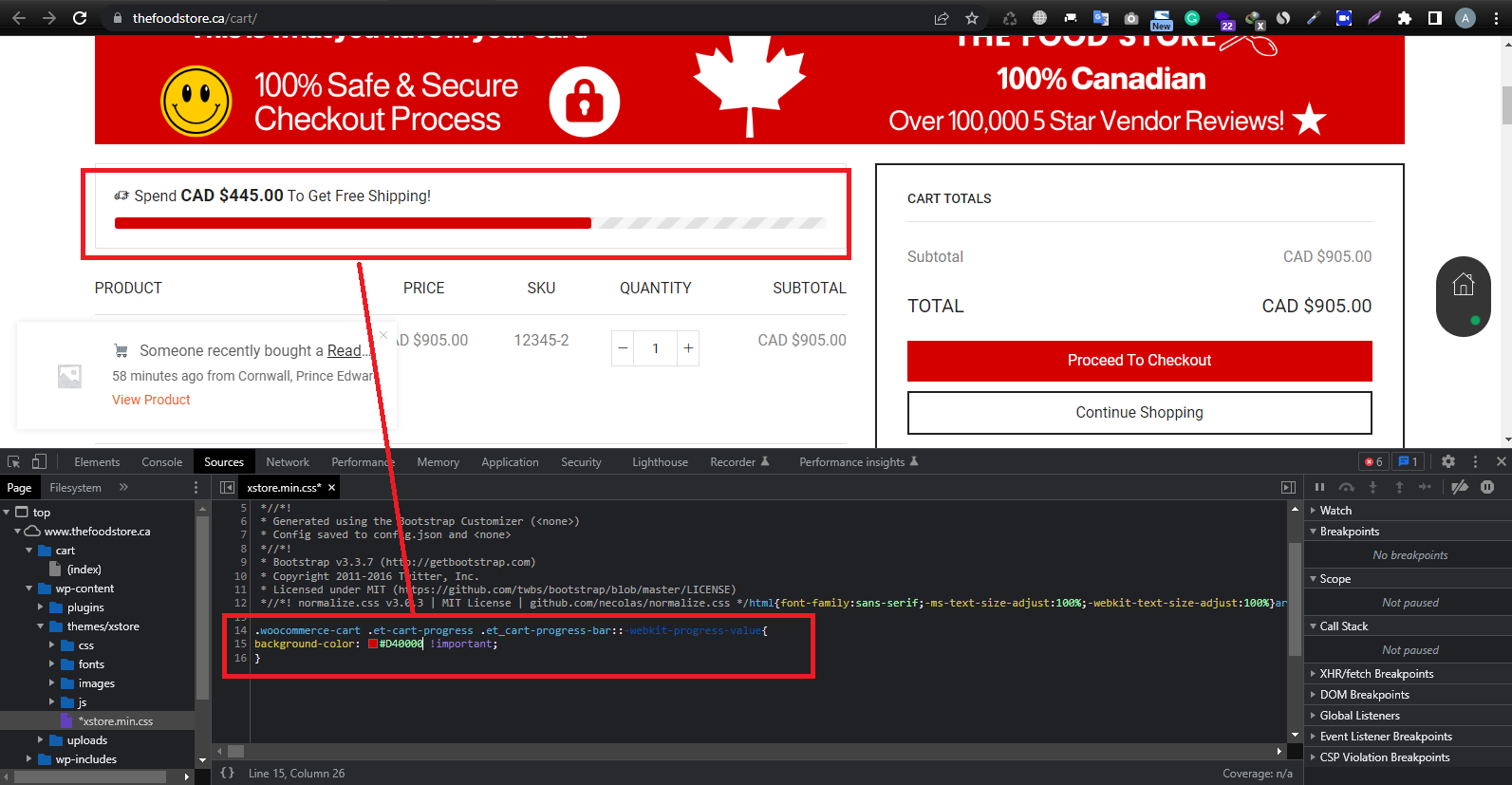The width and height of the screenshot is (1512, 785).
Task: Expand the fonts folder
Action: [52, 664]
